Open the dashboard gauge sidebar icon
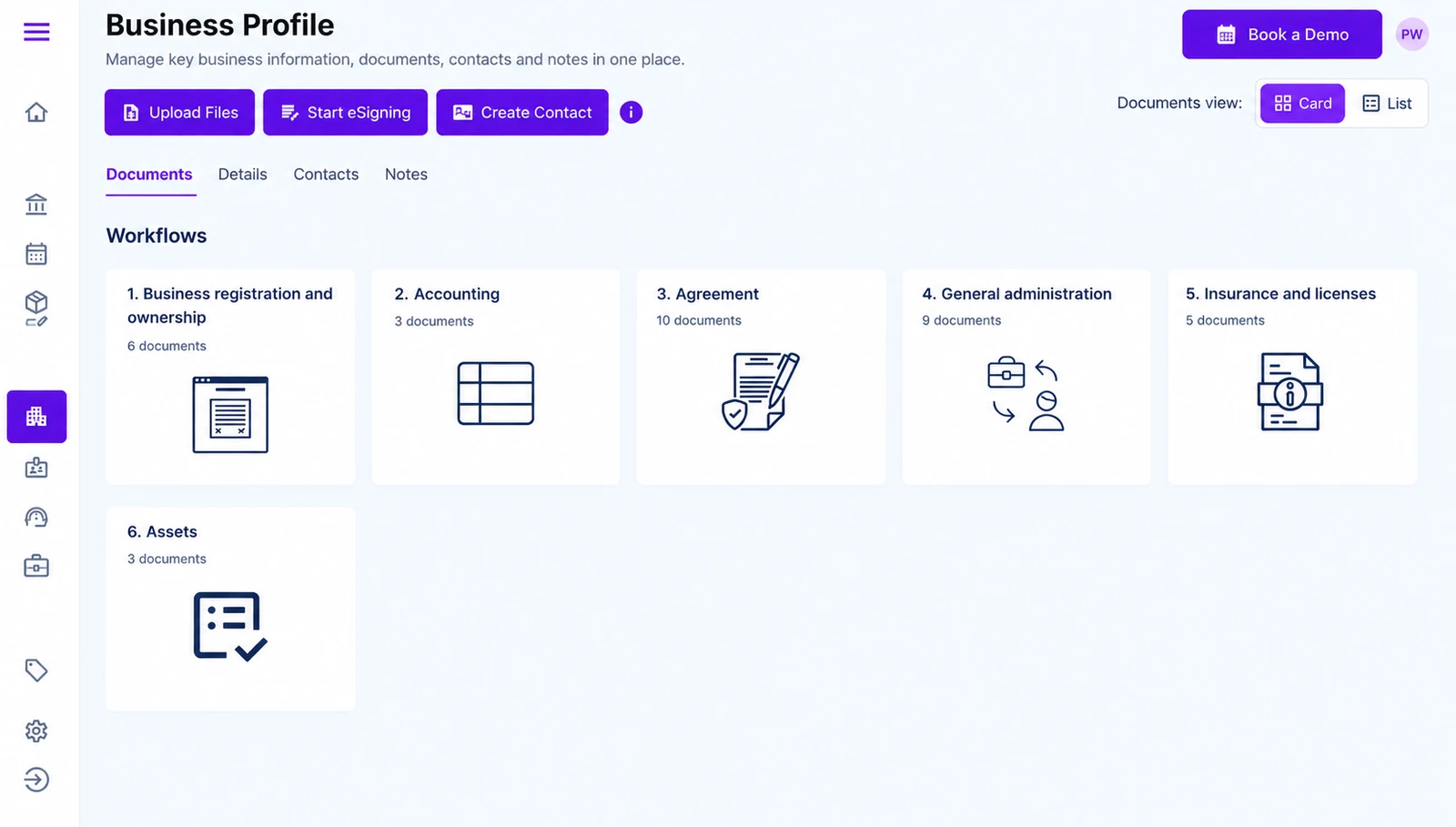 tap(36, 518)
